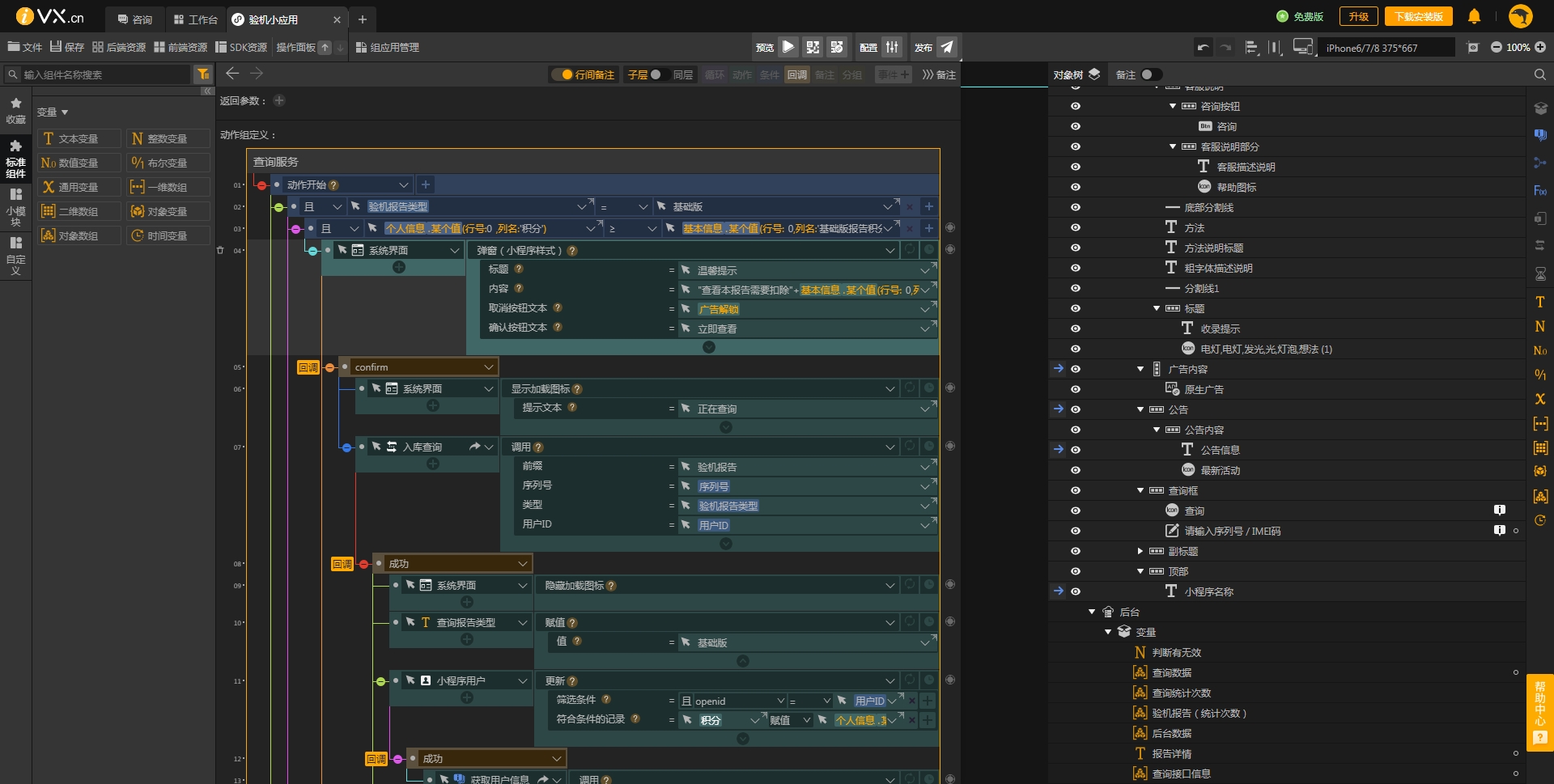Zoom out with the minus icon
The width and height of the screenshot is (1554, 784).
coord(1496,48)
